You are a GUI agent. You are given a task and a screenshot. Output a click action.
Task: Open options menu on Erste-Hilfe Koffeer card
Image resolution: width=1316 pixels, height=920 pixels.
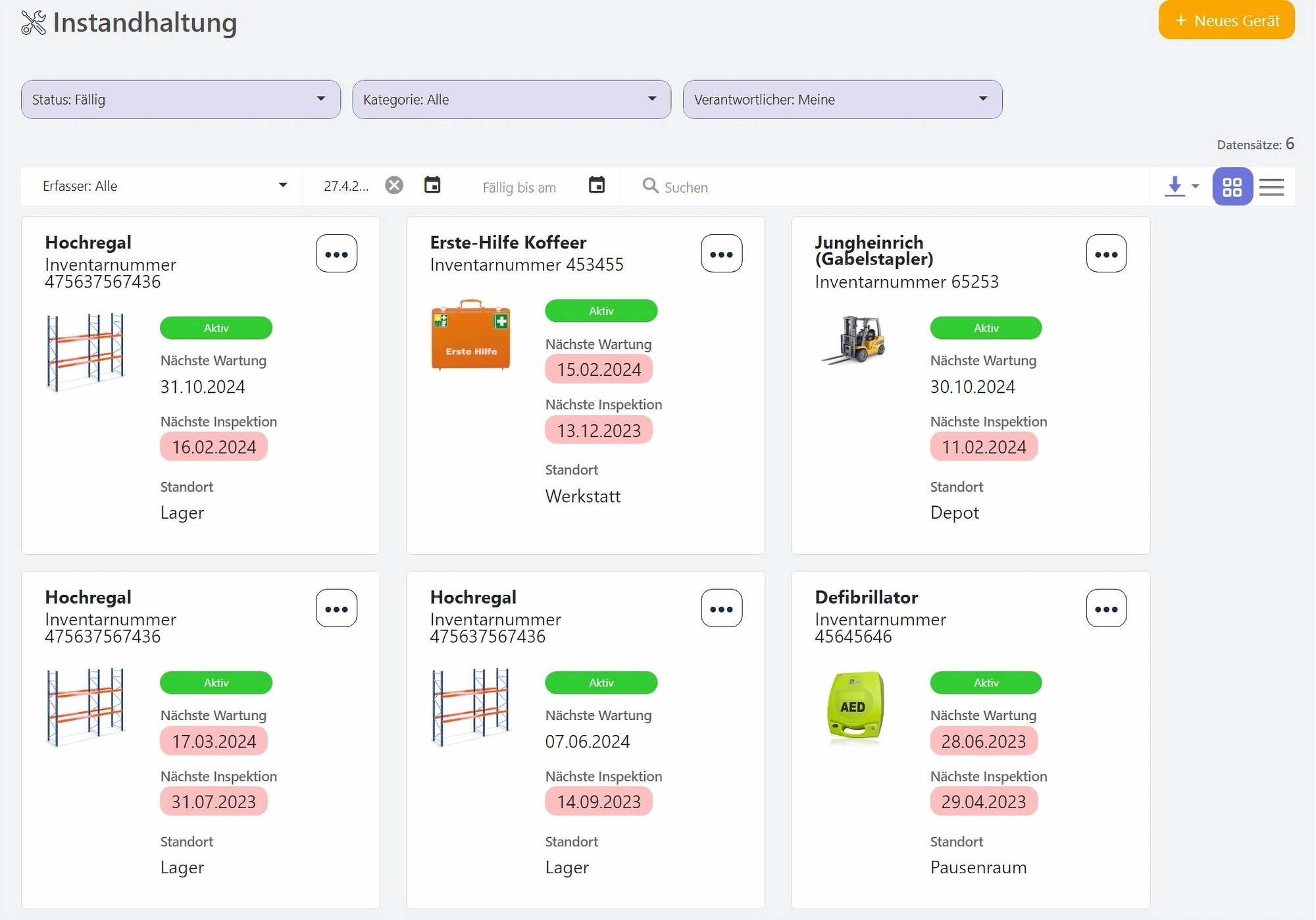tap(721, 254)
